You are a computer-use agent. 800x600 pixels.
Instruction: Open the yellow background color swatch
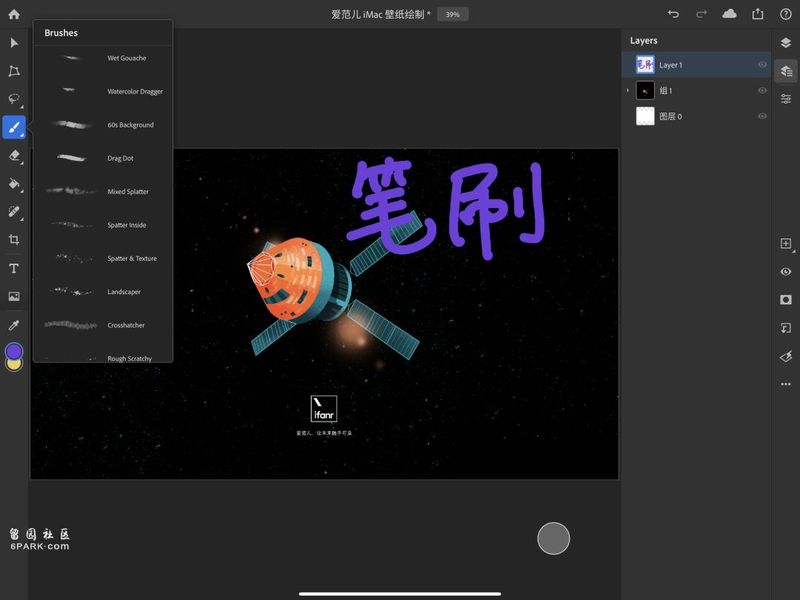click(x=14, y=365)
